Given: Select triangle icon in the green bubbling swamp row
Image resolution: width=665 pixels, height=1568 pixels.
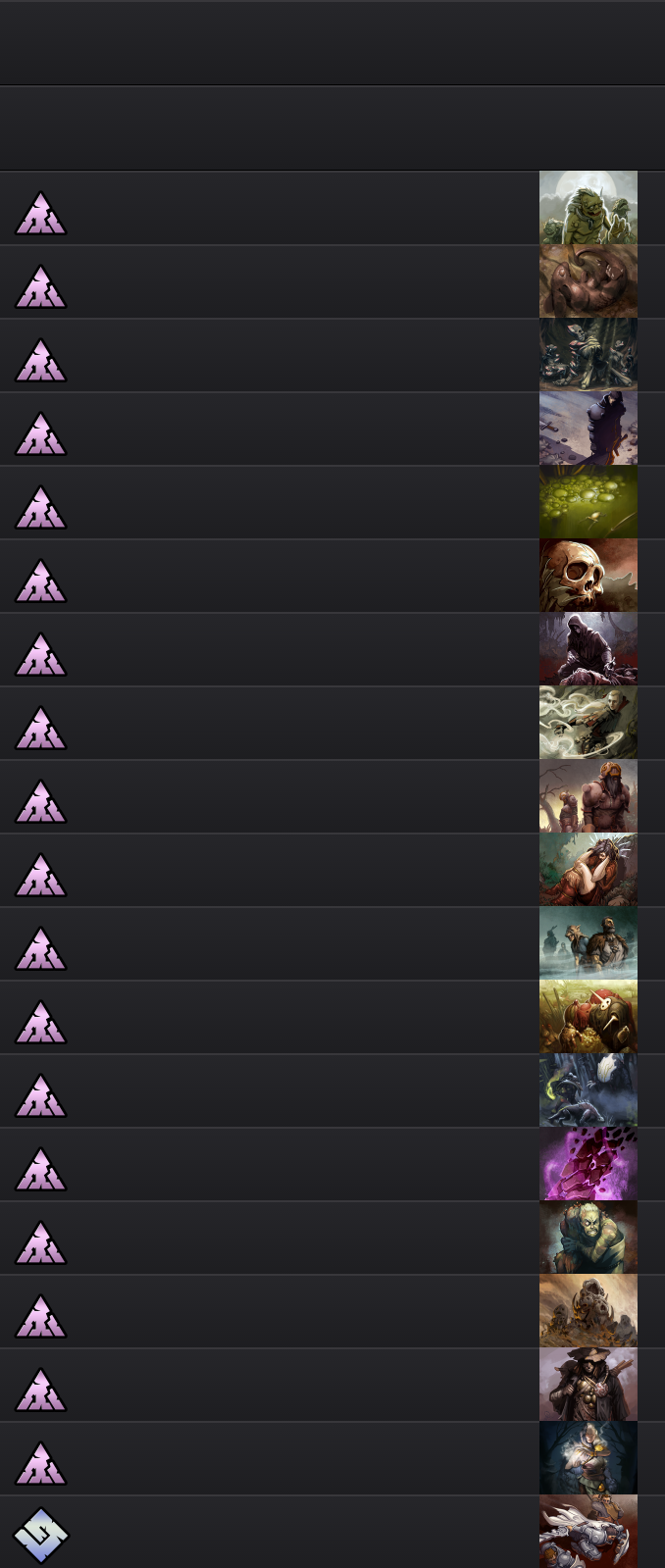Looking at the screenshot, I should [41, 508].
